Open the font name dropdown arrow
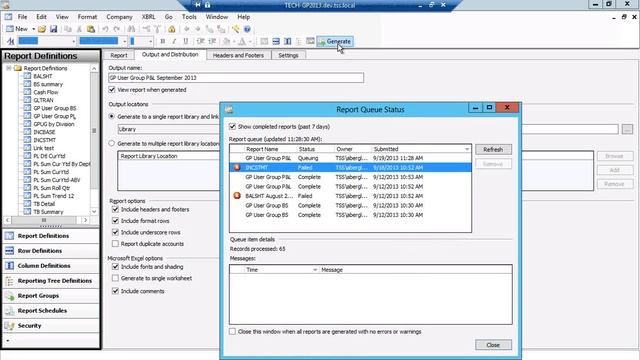 coord(124,41)
